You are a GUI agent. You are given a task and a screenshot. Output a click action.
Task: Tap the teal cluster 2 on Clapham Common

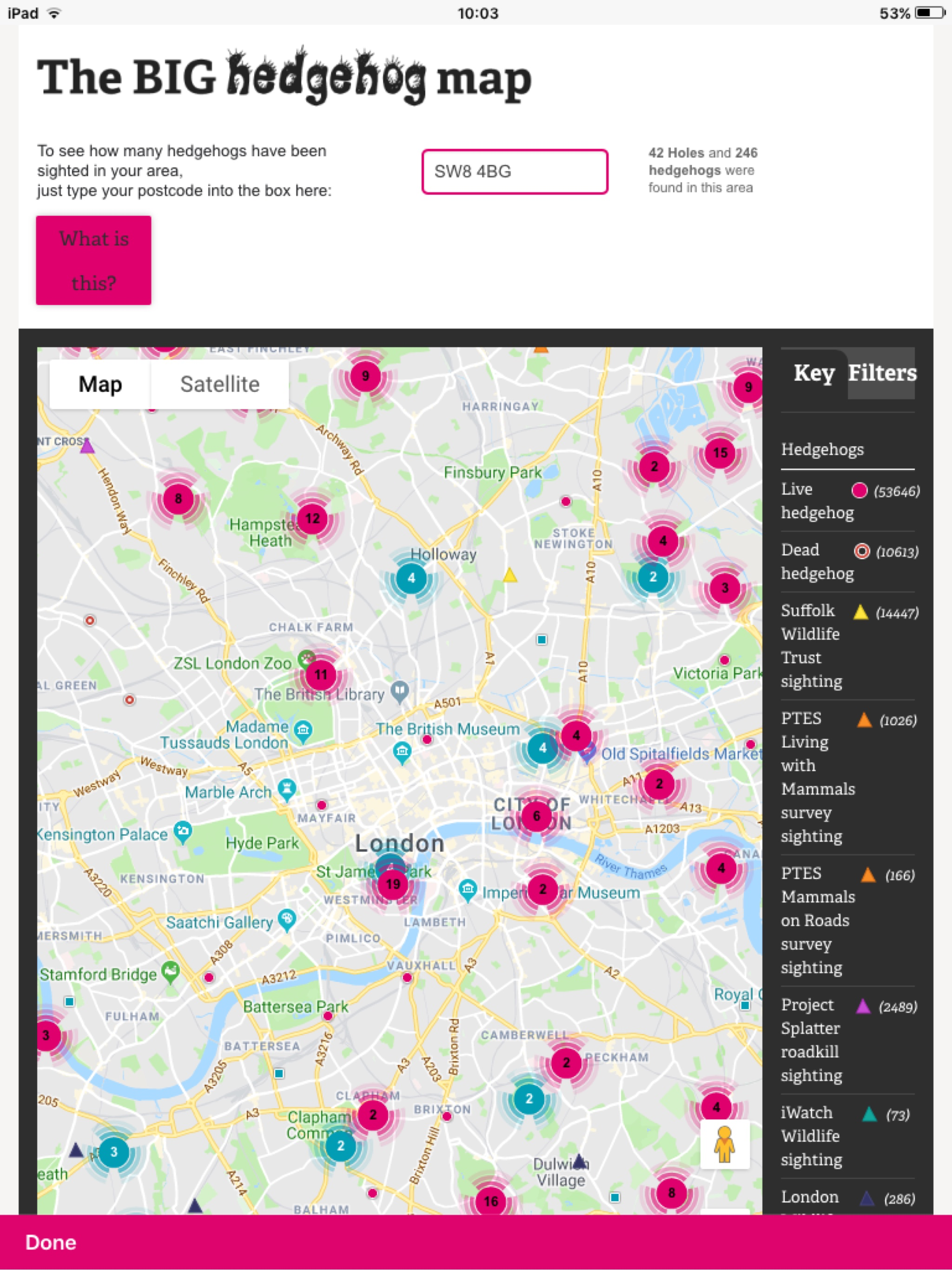[x=340, y=1146]
